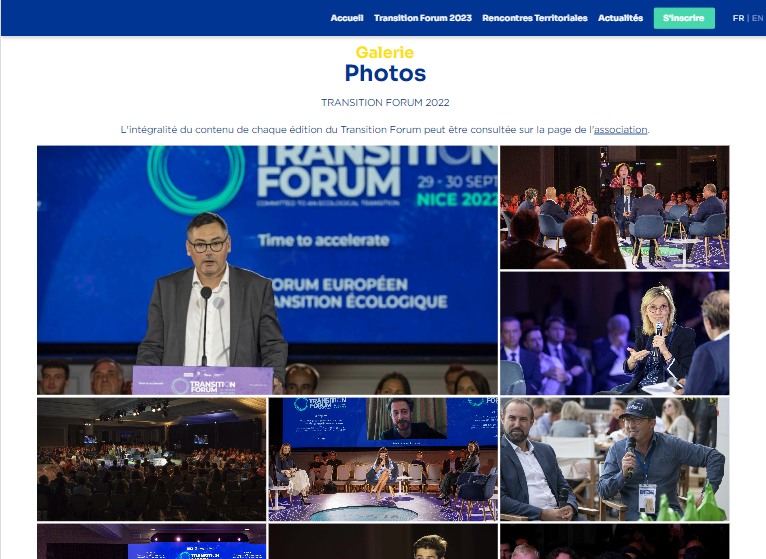Follow the association hyperlink
Screen dimensions: 766x559
tap(620, 130)
